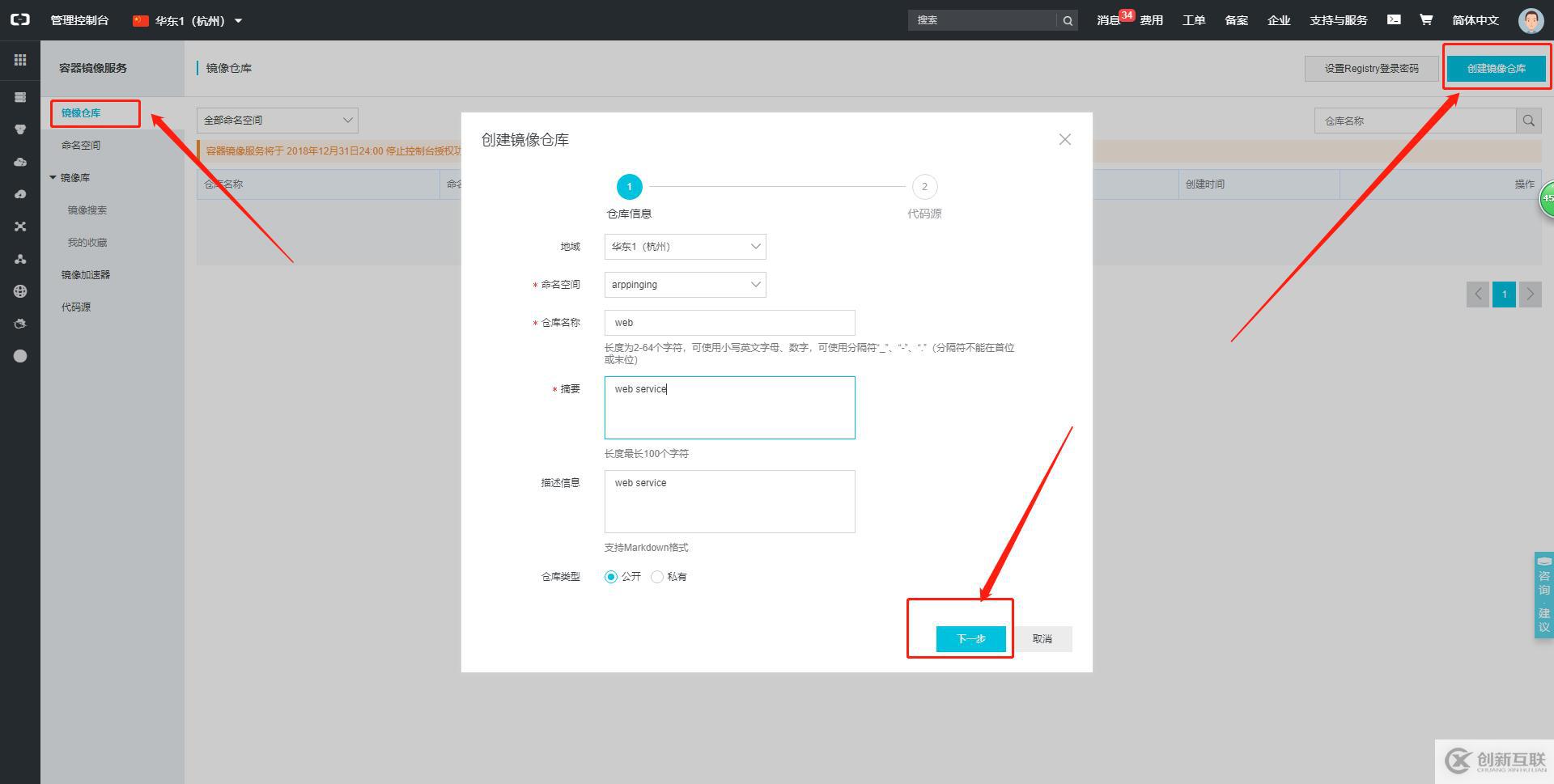Open the shopping cart icon
The height and width of the screenshot is (784, 1554).
click(1426, 19)
